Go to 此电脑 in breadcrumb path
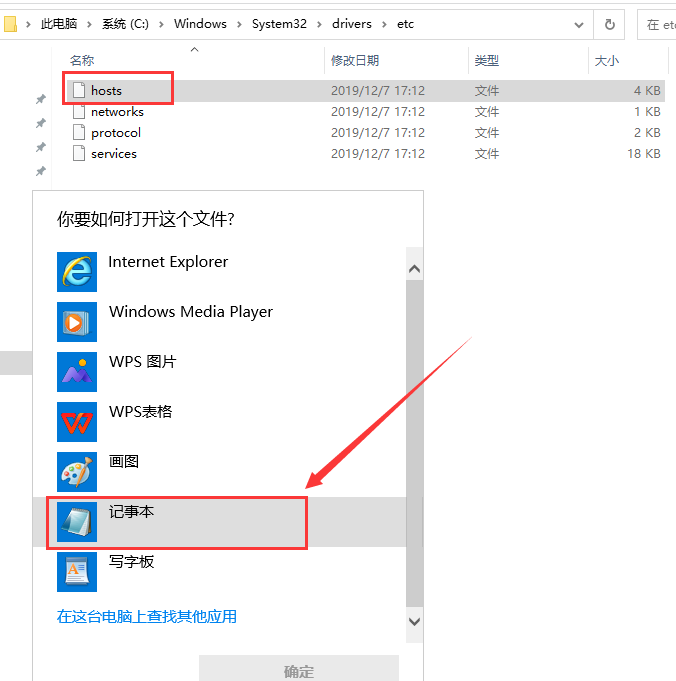676x681 pixels. [x=59, y=24]
